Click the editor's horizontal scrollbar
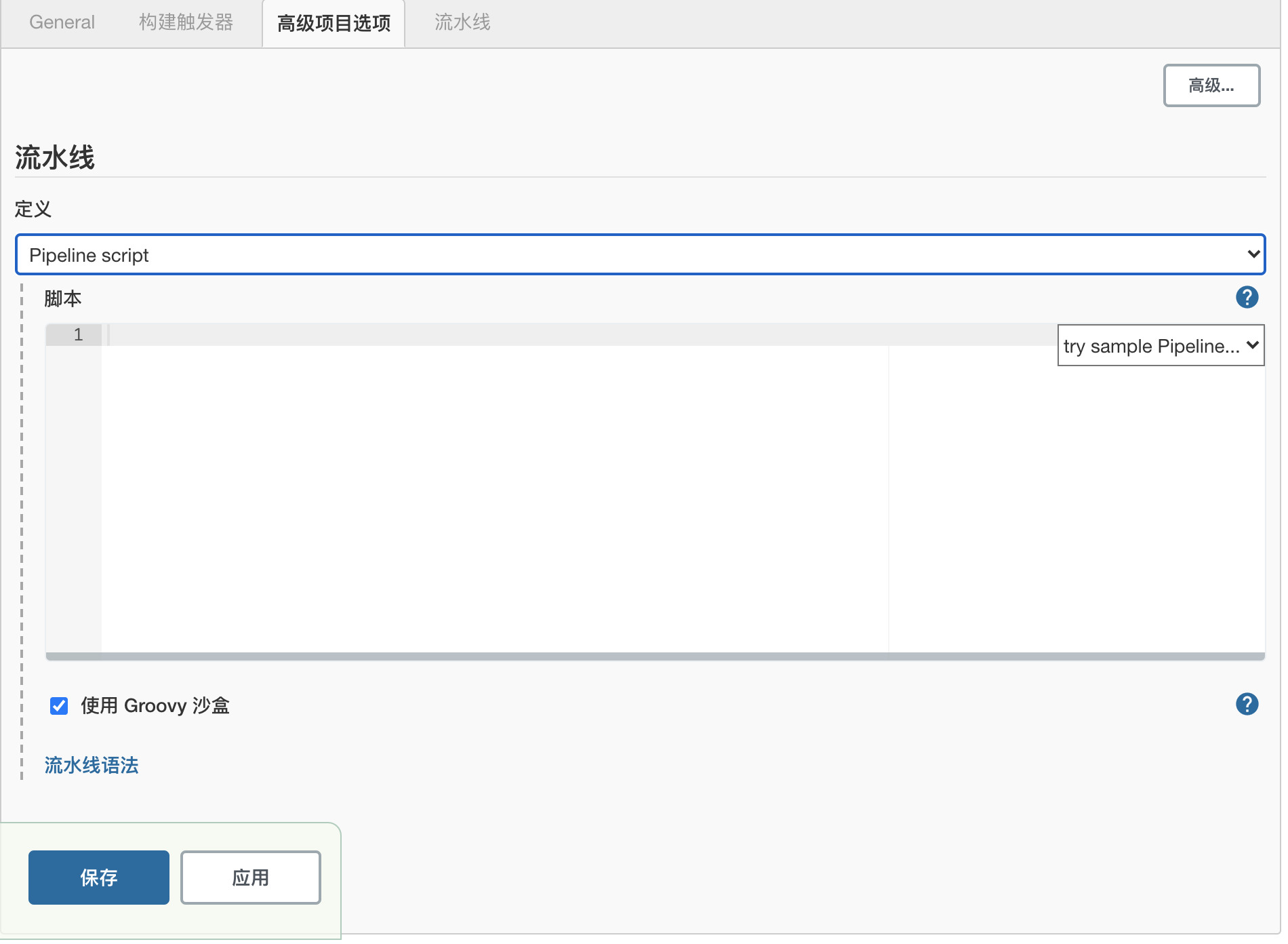Image resolution: width=1288 pixels, height=944 pixels. point(655,656)
